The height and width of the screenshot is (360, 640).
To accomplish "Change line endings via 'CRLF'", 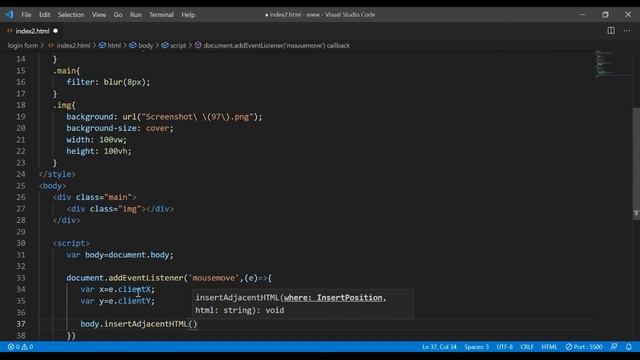I will tap(527, 347).
